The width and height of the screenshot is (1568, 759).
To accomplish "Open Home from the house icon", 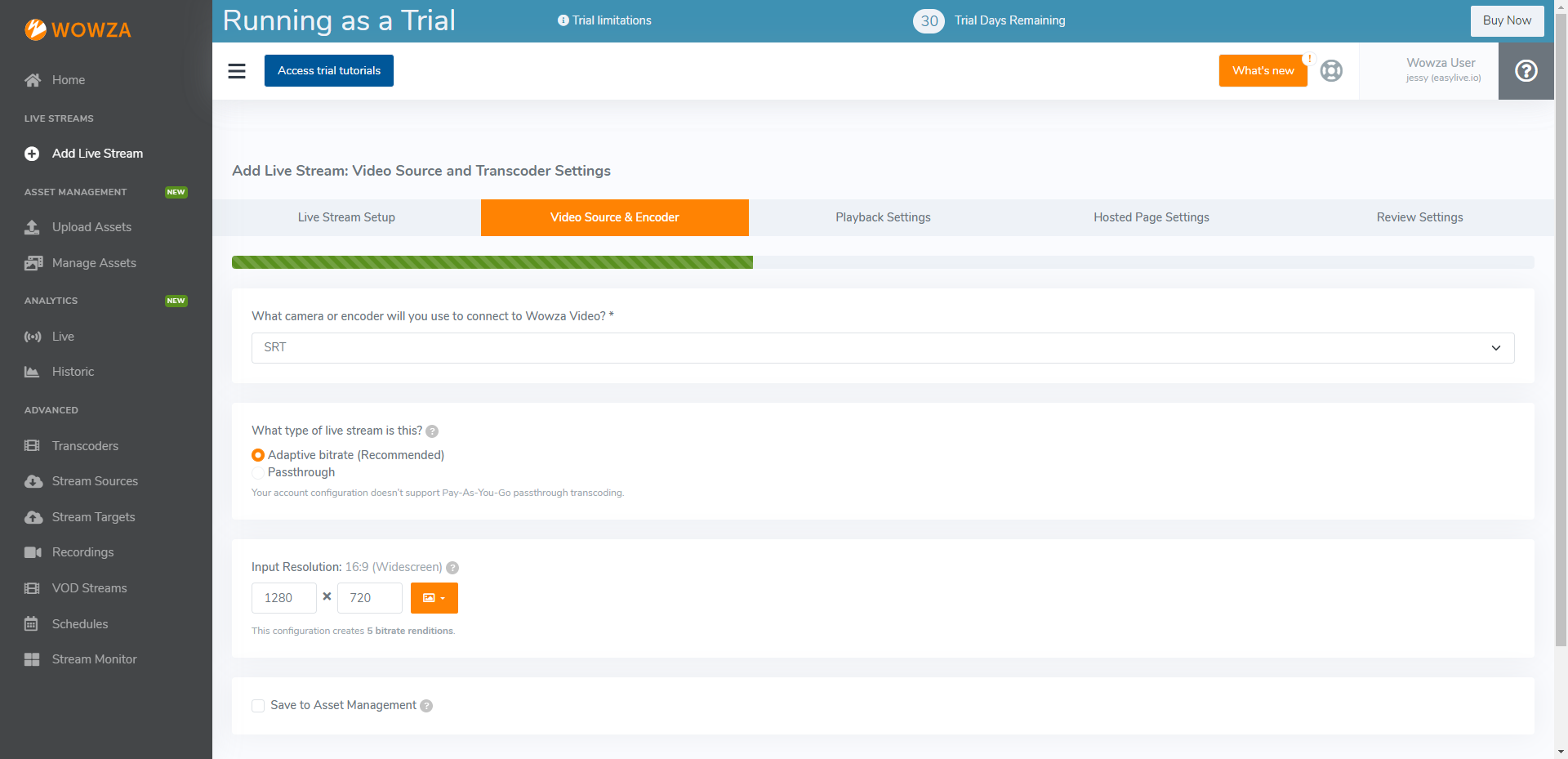I will click(x=33, y=80).
